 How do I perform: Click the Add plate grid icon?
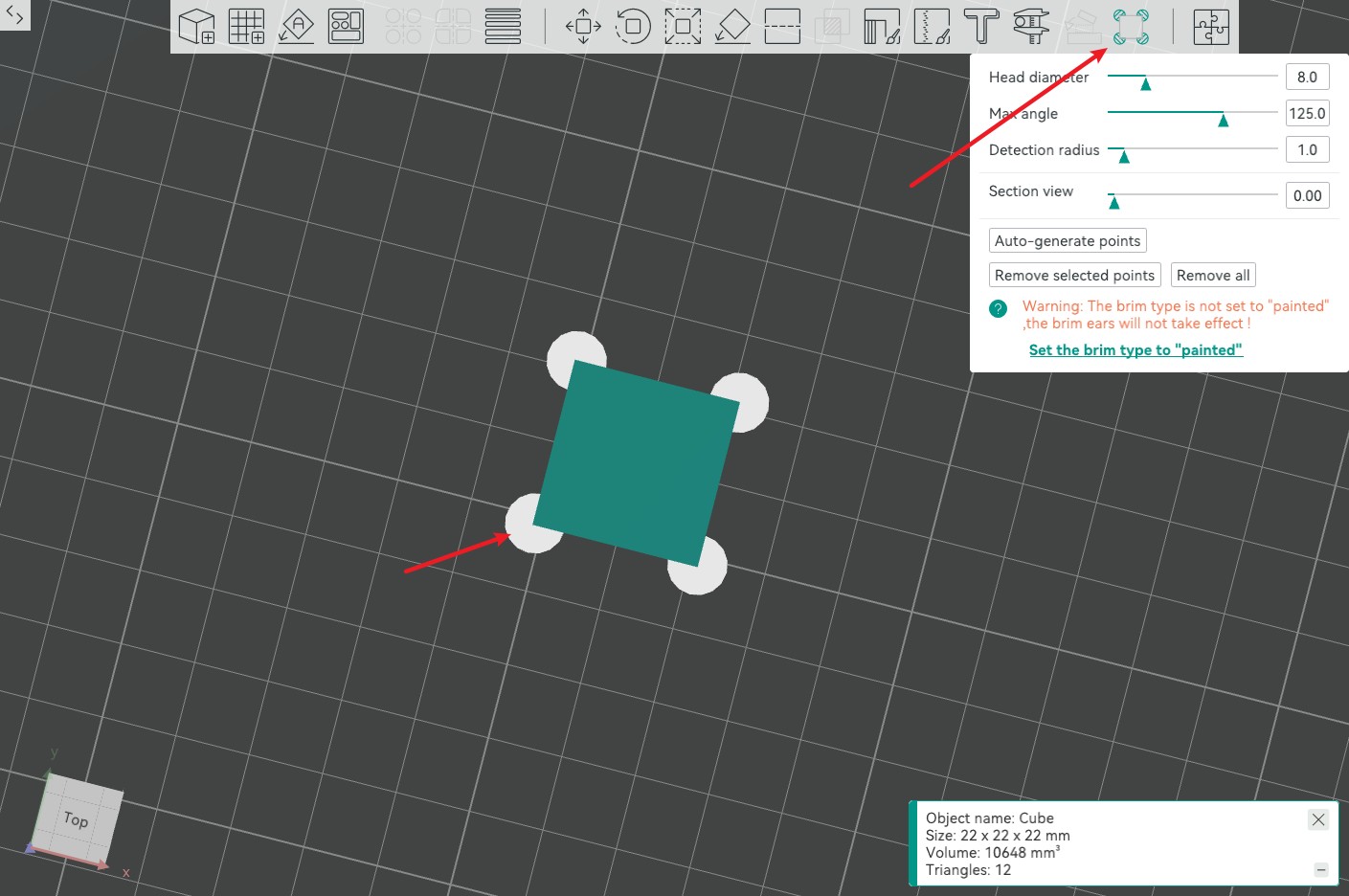tap(246, 27)
